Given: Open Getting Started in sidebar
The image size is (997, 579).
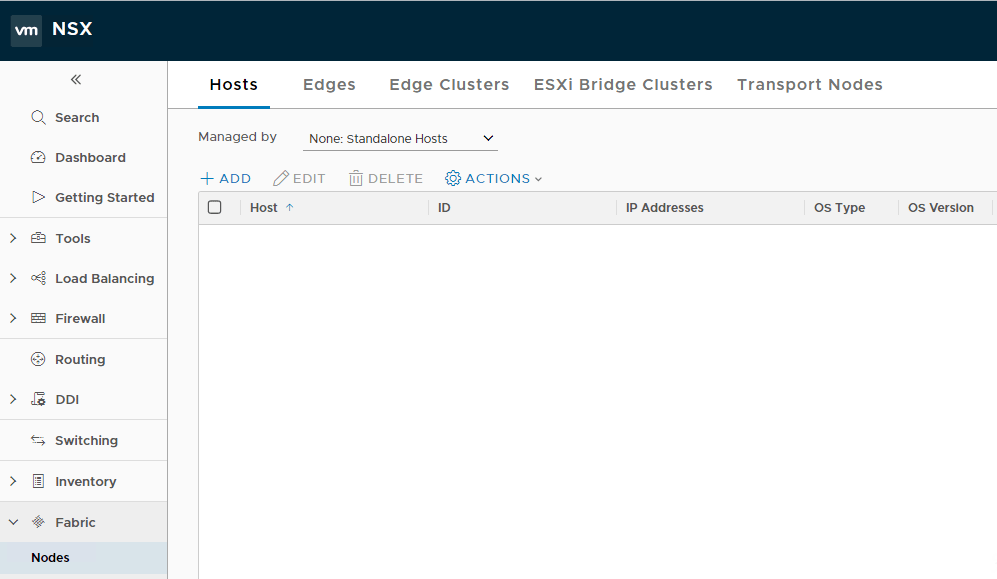Looking at the screenshot, I should (104, 198).
